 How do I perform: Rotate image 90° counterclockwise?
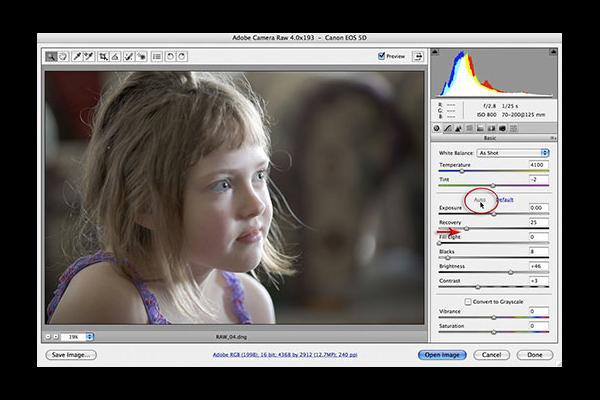tap(170, 56)
